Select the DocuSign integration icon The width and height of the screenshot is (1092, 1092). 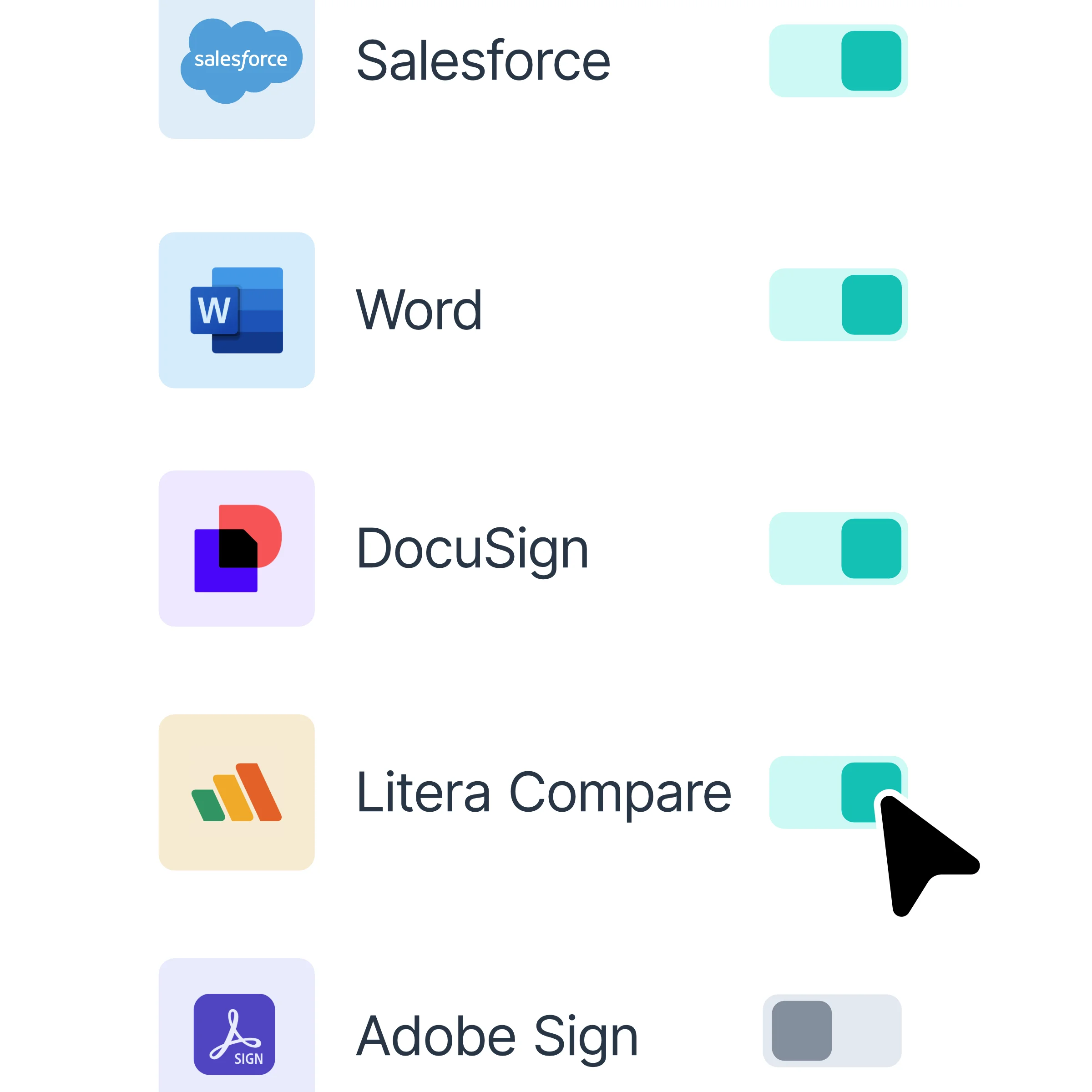(238, 548)
